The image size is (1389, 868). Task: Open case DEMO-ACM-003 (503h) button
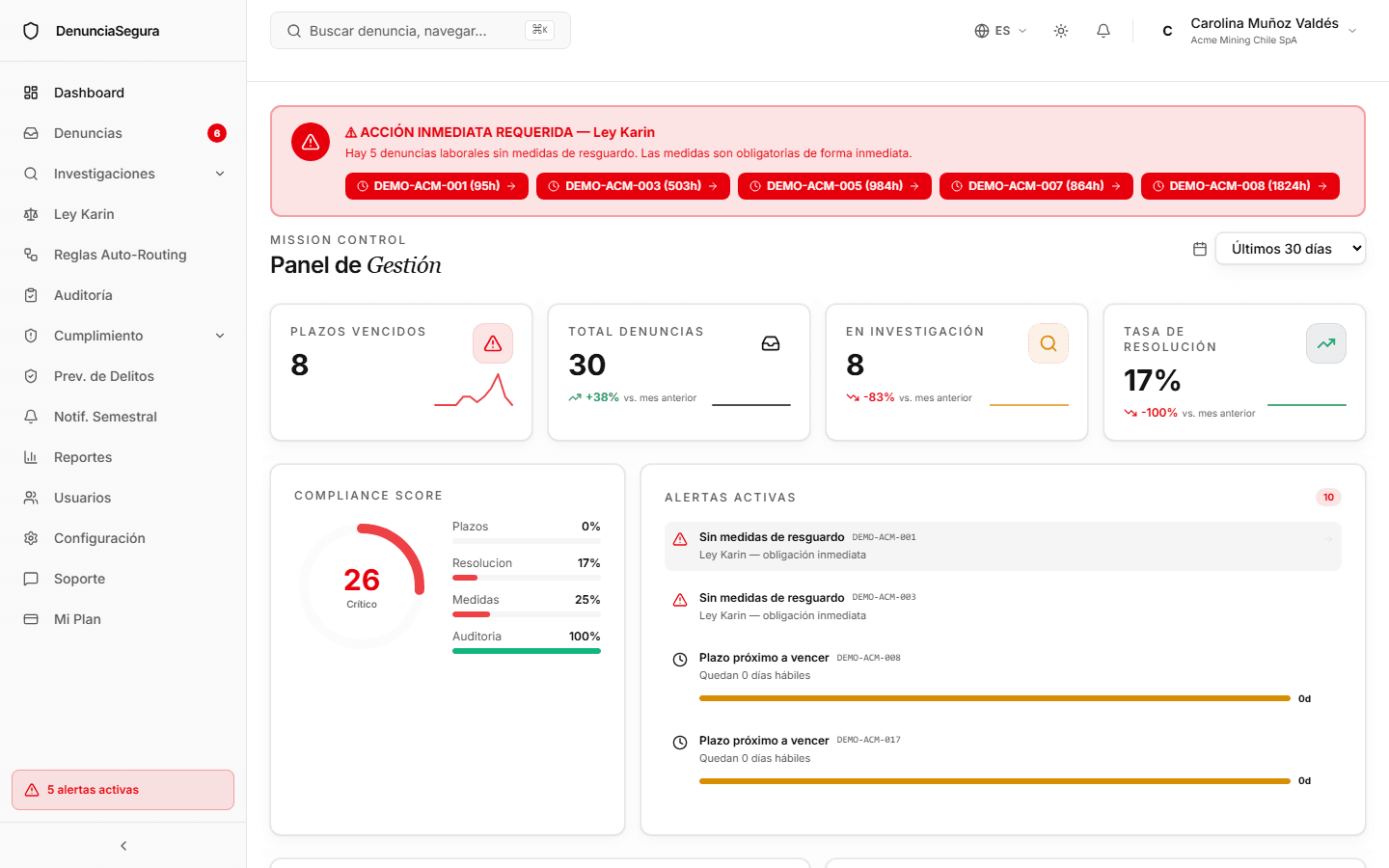coord(633,186)
